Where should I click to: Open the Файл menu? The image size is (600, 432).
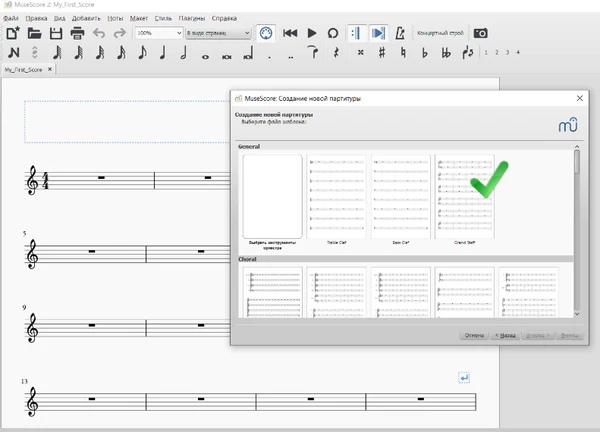[x=11, y=18]
